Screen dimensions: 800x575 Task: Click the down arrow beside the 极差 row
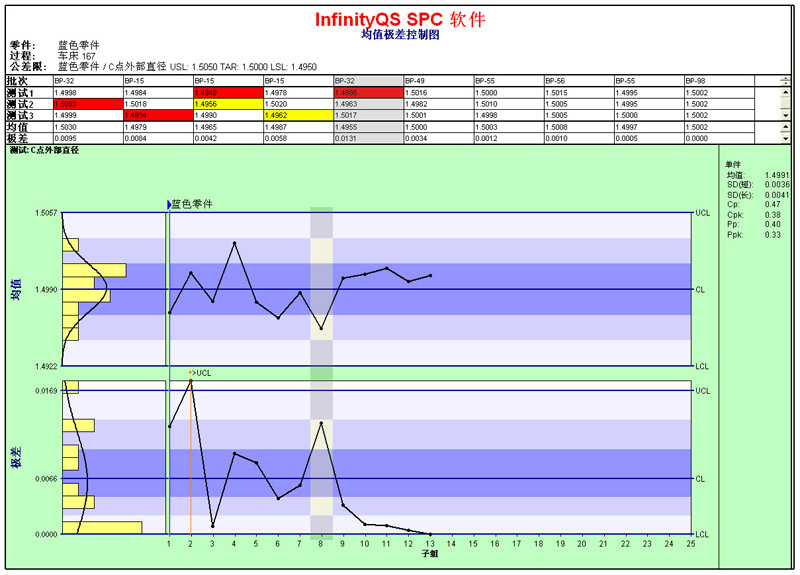785,138
